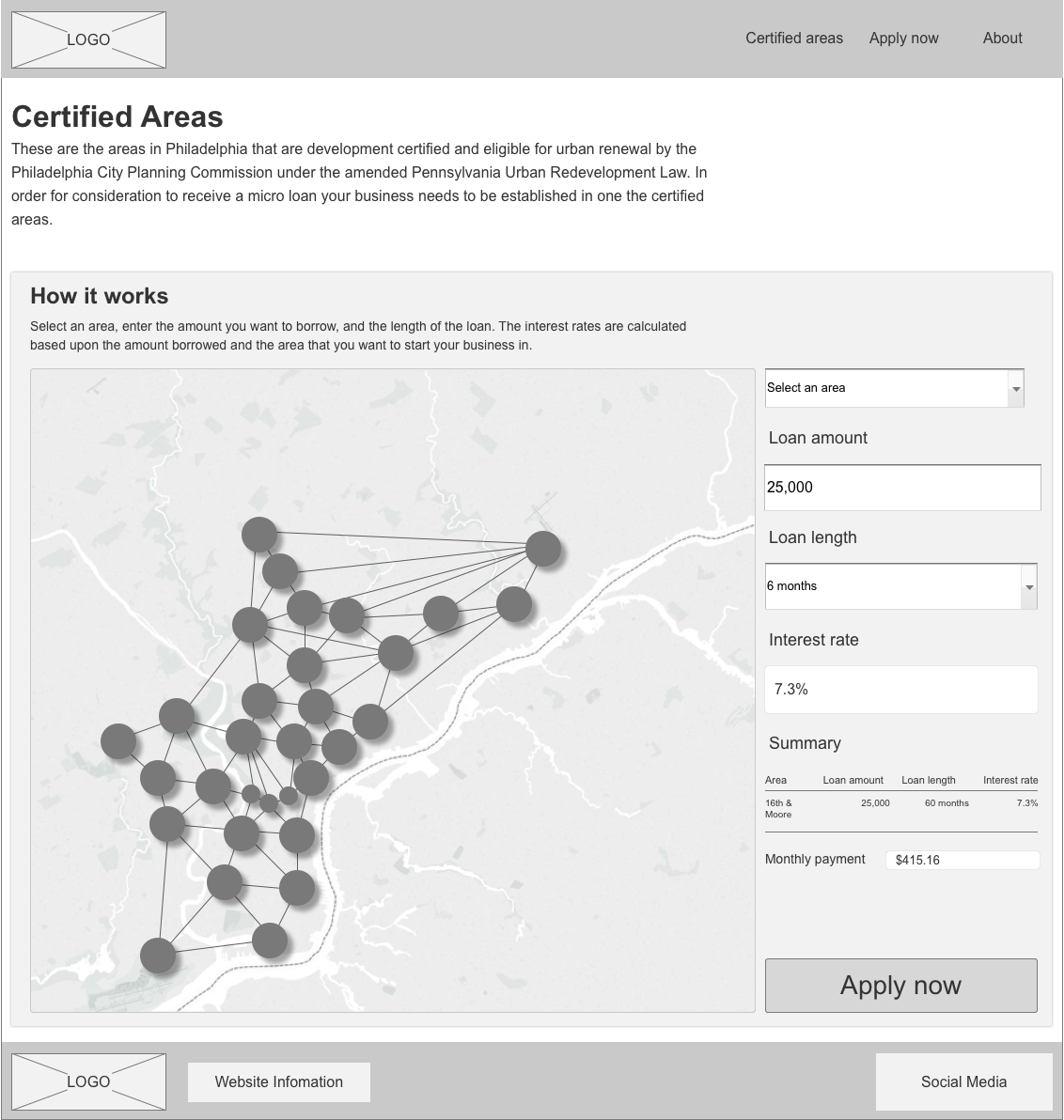Screen dimensions: 1064x1120
Task: Open the Loan length 6 months dropdown
Action: pyautogui.click(x=900, y=586)
